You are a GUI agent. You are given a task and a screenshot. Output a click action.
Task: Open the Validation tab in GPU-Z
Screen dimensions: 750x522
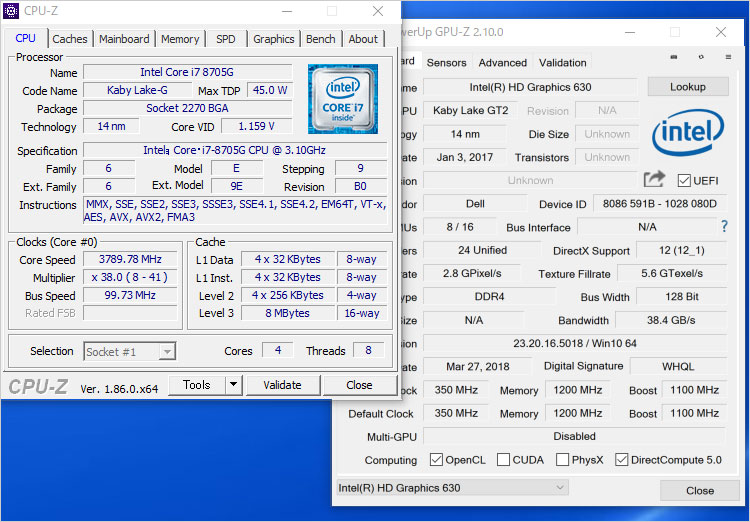(562, 63)
